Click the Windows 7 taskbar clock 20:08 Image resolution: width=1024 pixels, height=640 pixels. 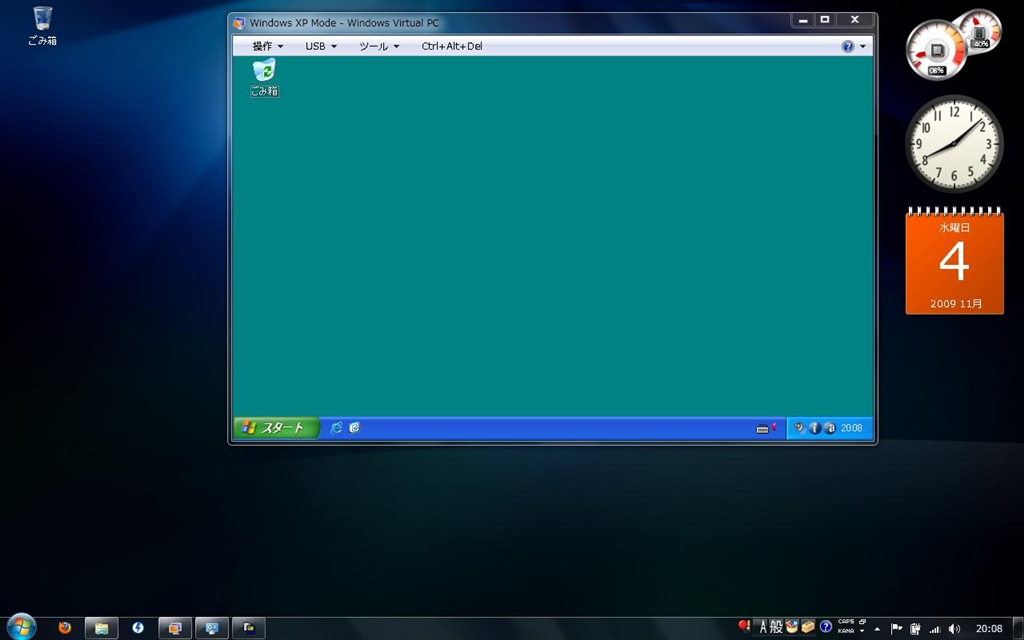click(989, 629)
